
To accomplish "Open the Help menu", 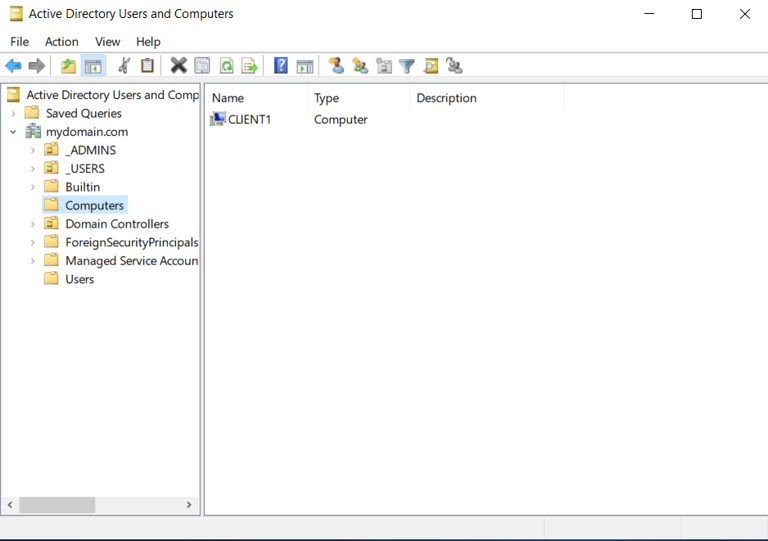I will pos(148,42).
